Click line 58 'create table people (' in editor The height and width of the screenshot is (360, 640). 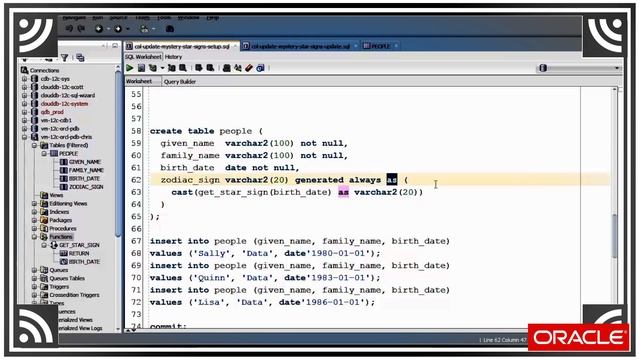[206, 131]
